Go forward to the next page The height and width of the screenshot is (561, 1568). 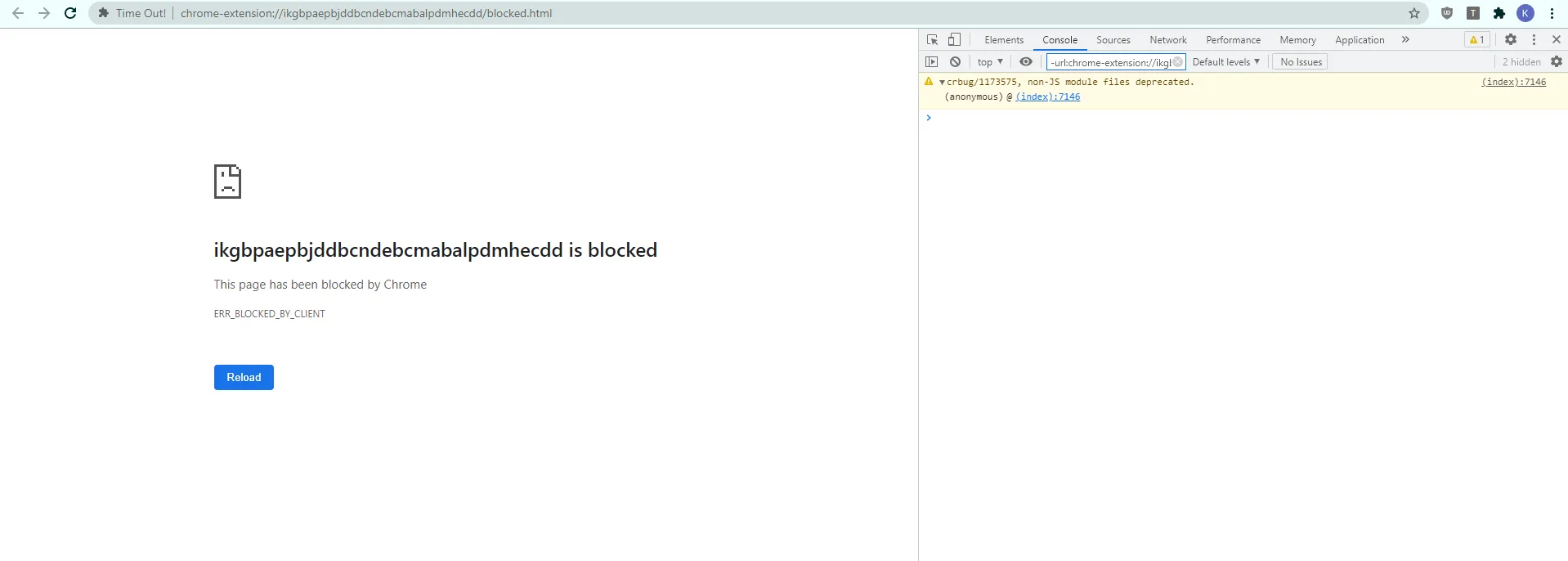click(44, 13)
